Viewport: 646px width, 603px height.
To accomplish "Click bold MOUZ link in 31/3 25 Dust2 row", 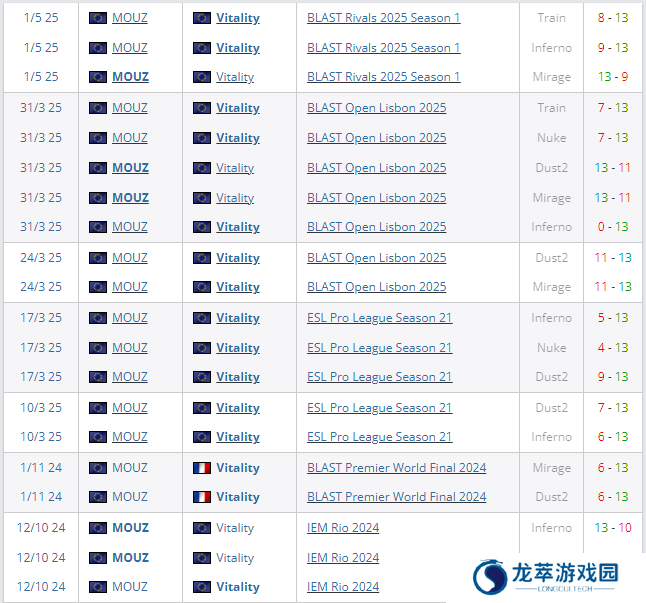I will click(x=131, y=168).
